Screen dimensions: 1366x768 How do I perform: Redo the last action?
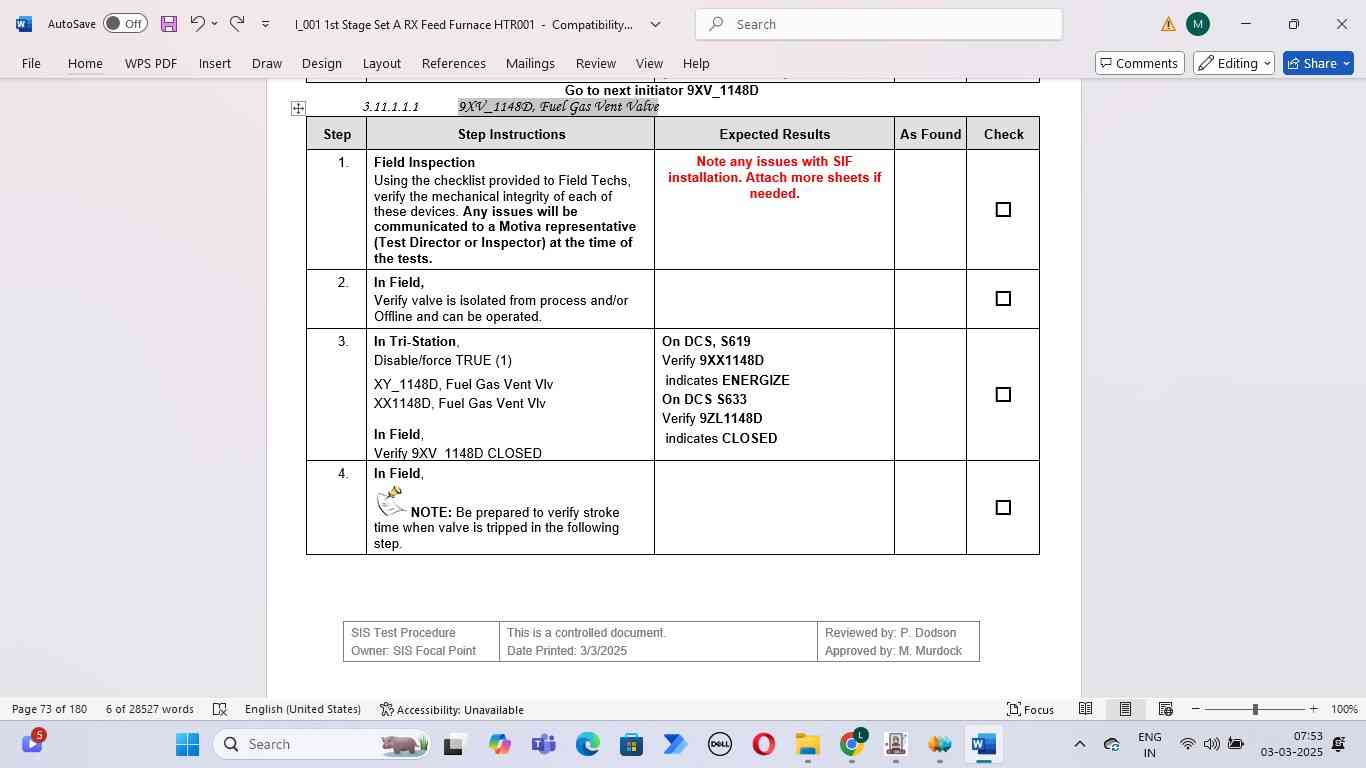[237, 23]
